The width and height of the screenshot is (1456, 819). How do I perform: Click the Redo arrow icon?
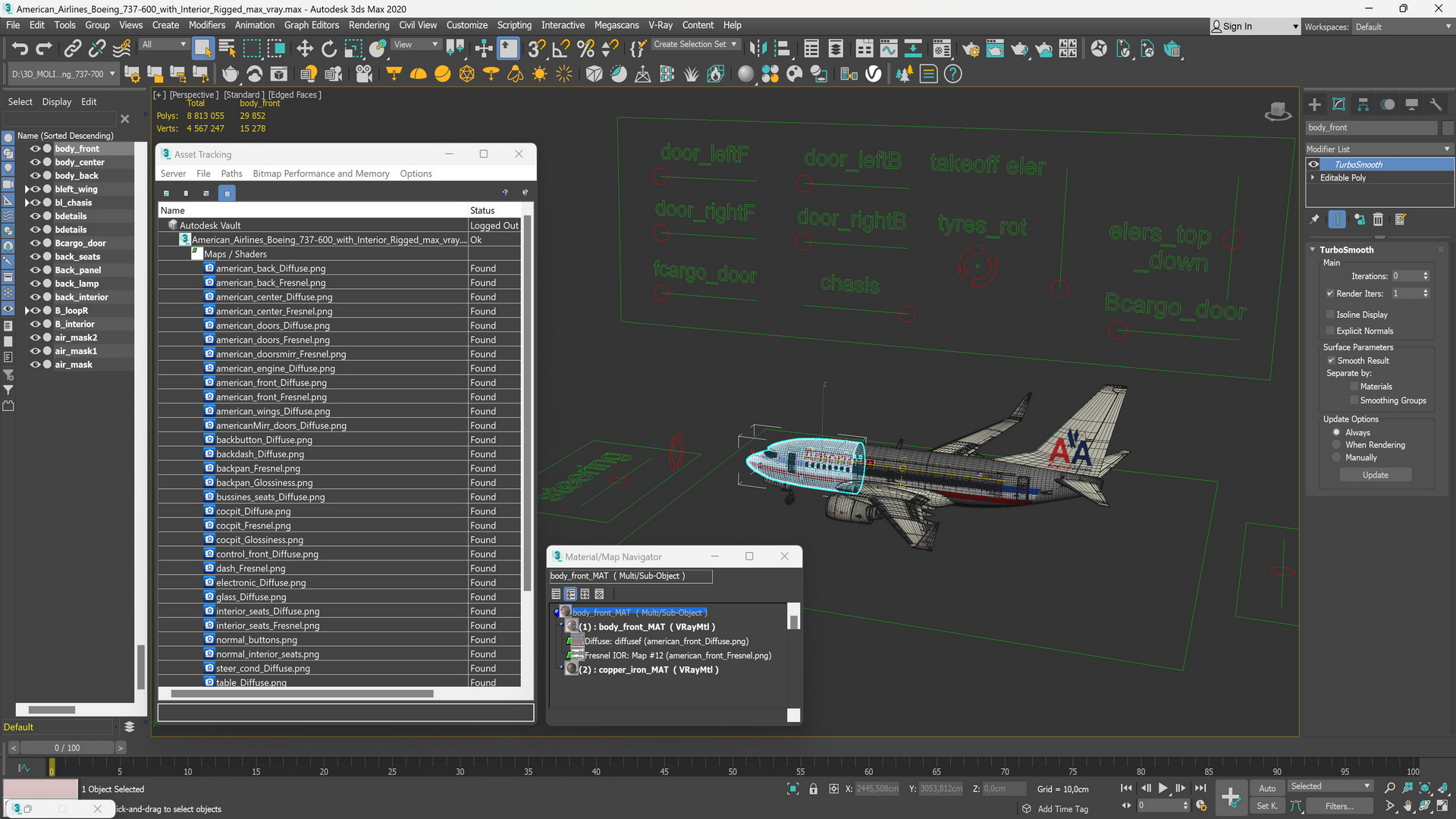[44, 49]
